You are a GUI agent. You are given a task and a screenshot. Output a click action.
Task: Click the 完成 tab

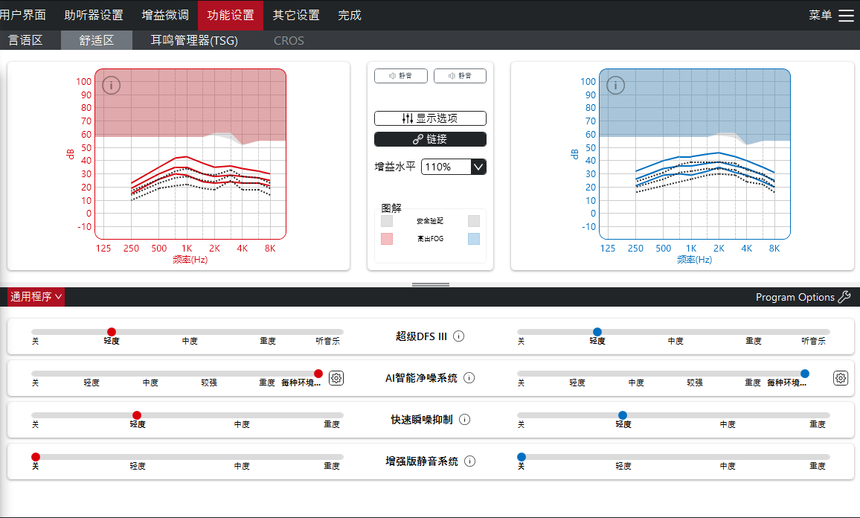coord(349,15)
